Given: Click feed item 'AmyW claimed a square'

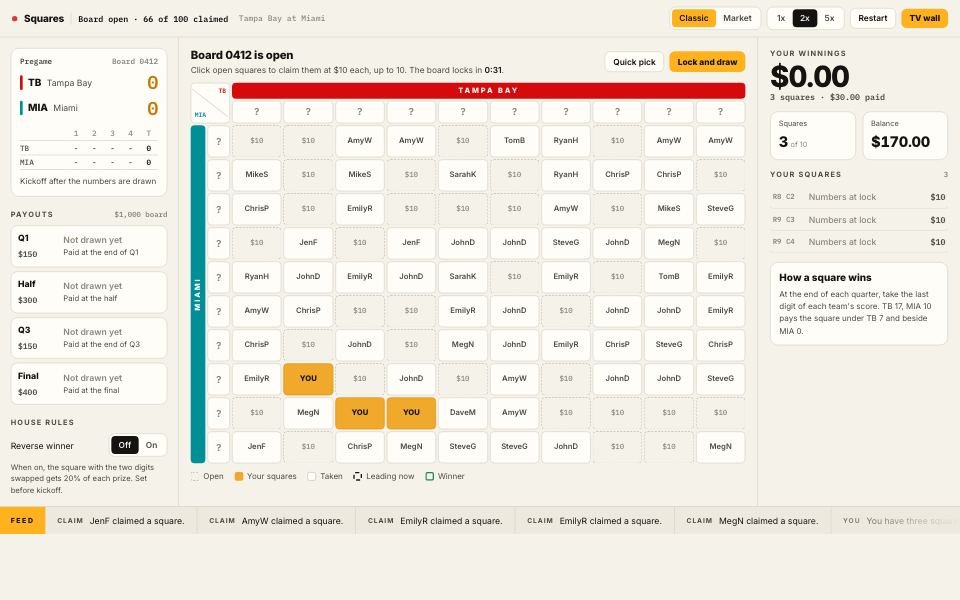Looking at the screenshot, I should [x=276, y=521].
